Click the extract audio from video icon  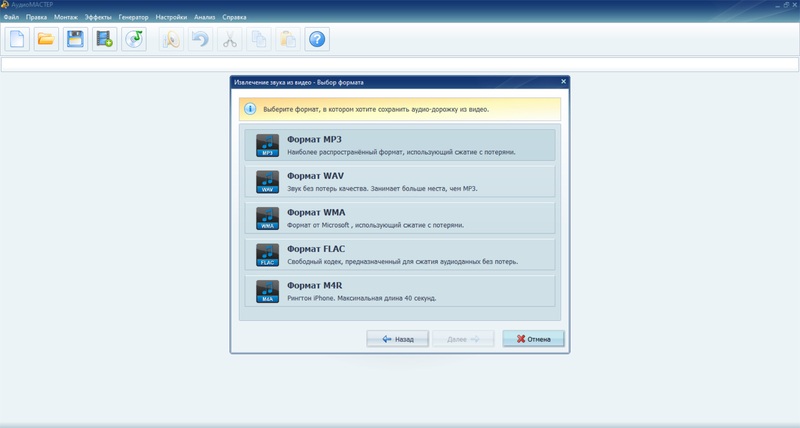(104, 39)
